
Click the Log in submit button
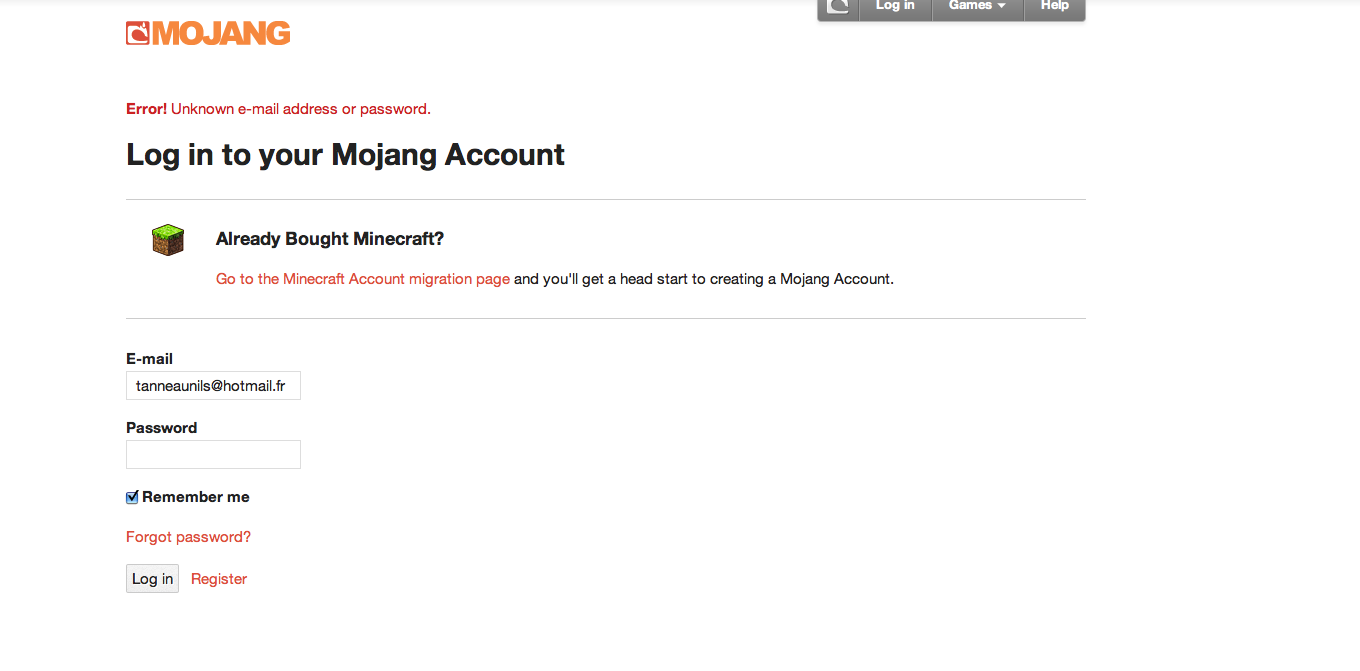[x=152, y=579]
